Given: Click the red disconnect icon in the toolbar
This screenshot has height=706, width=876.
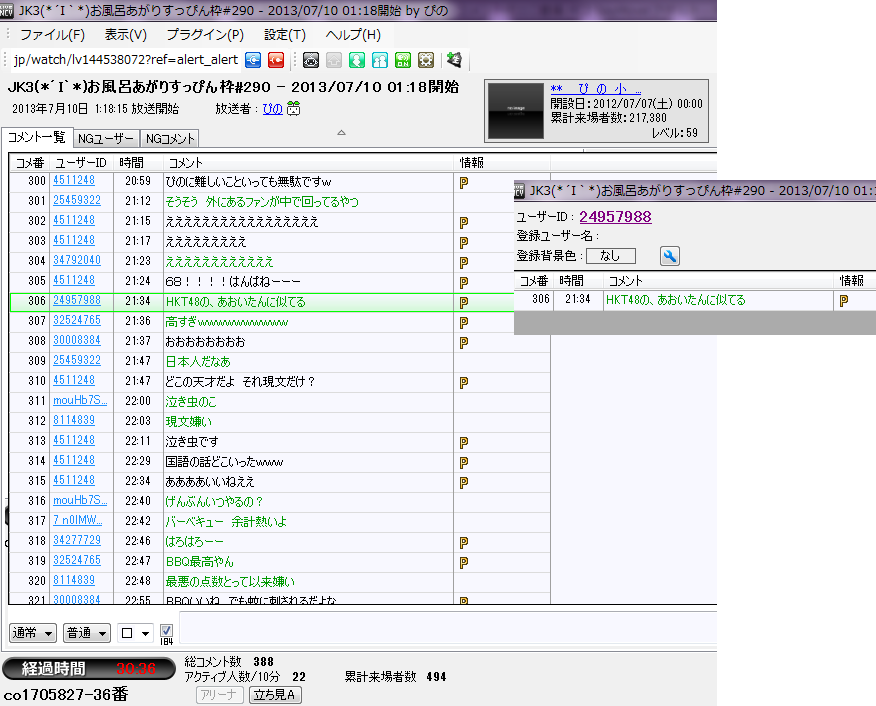Looking at the screenshot, I should click(276, 60).
